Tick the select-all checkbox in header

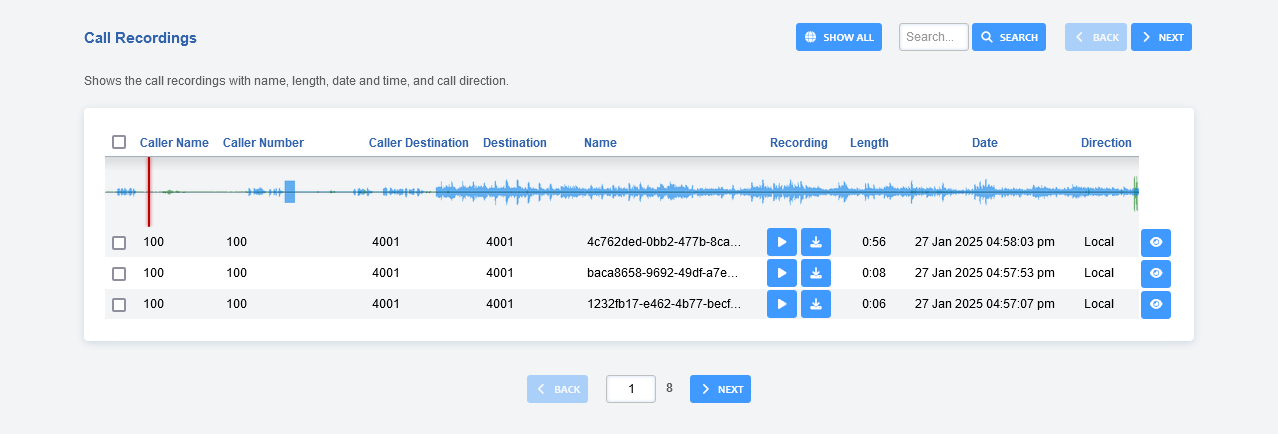(119, 142)
